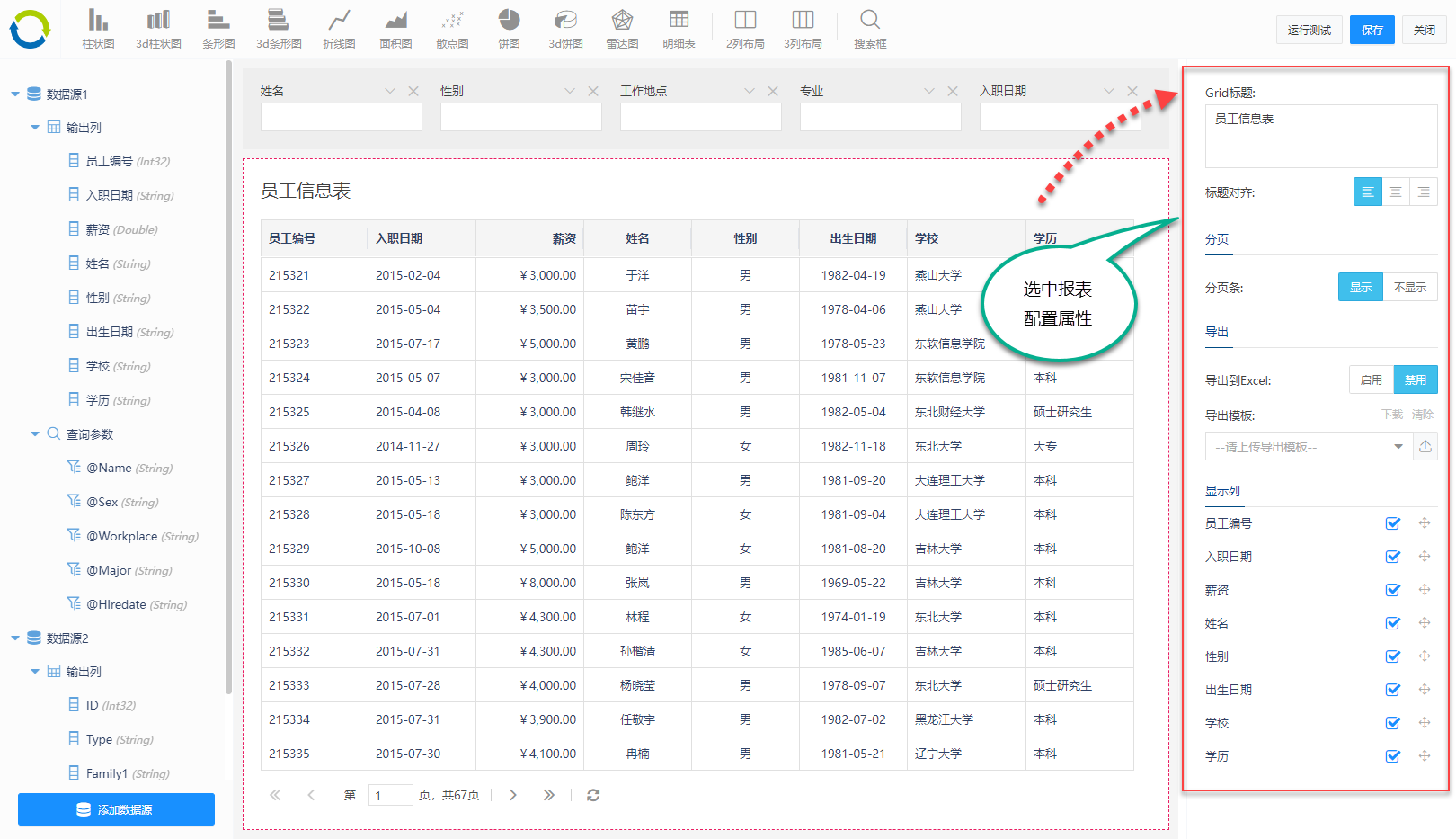Set pagination bar to 不显示

click(x=1410, y=287)
